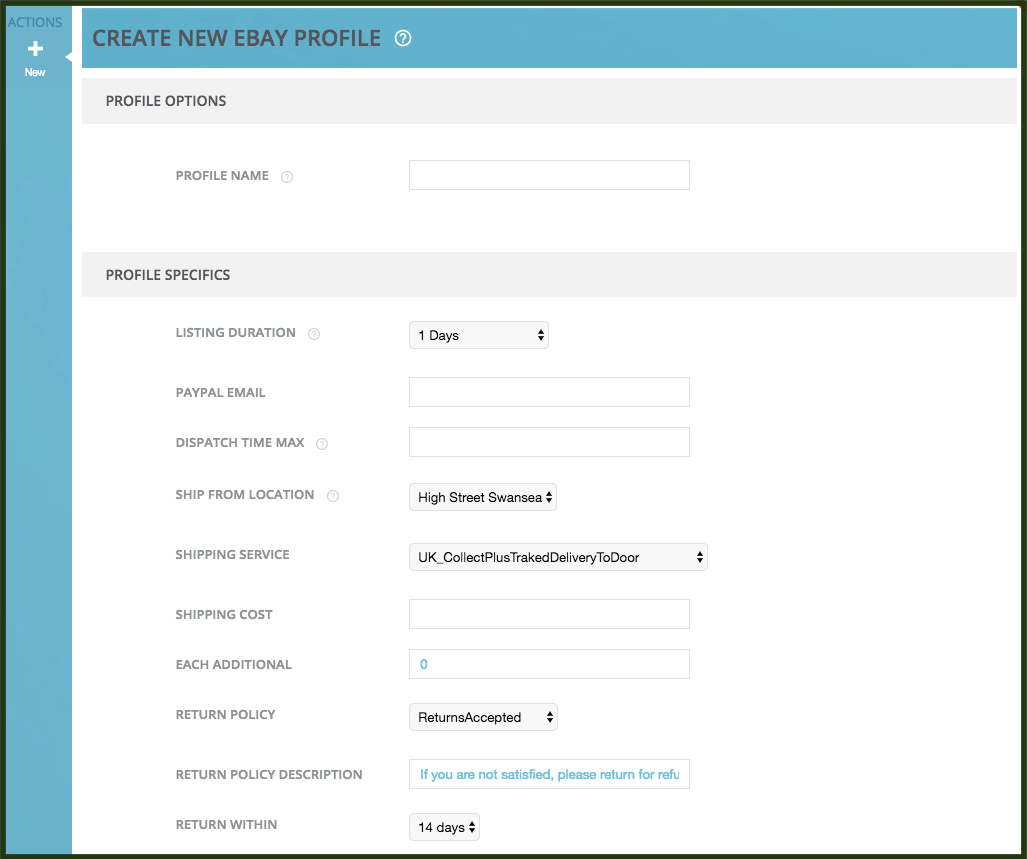
Task: Click the New plus icon in Actions
Action: click(35, 48)
